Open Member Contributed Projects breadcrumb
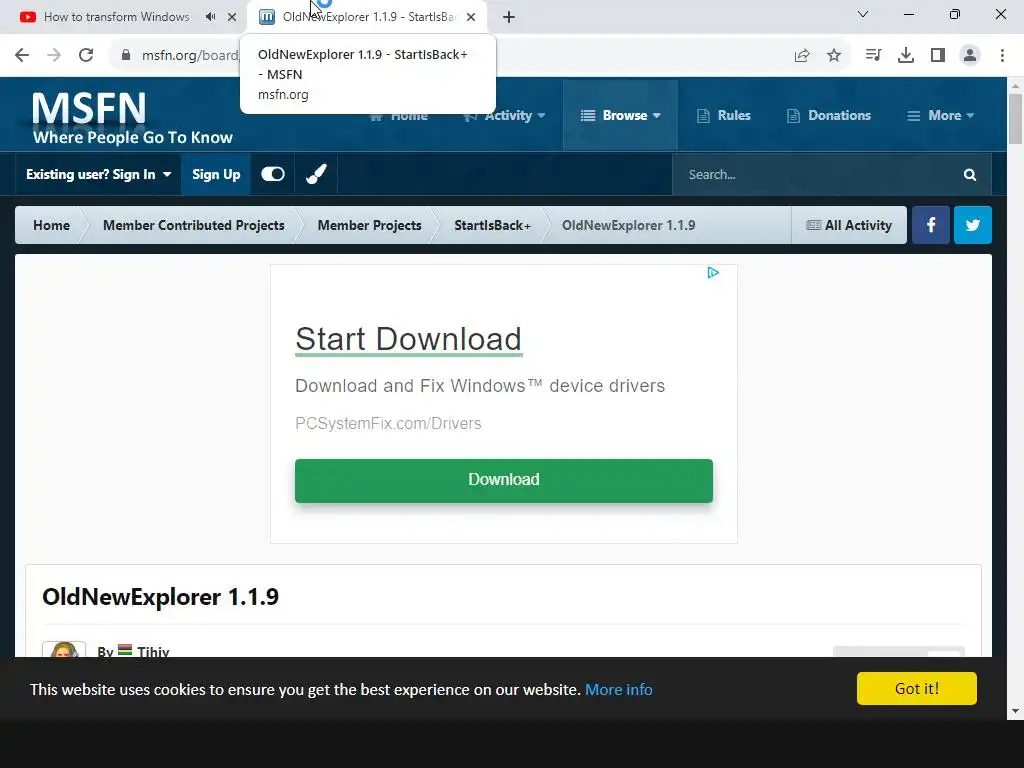Image resolution: width=1024 pixels, height=768 pixels. tap(193, 225)
